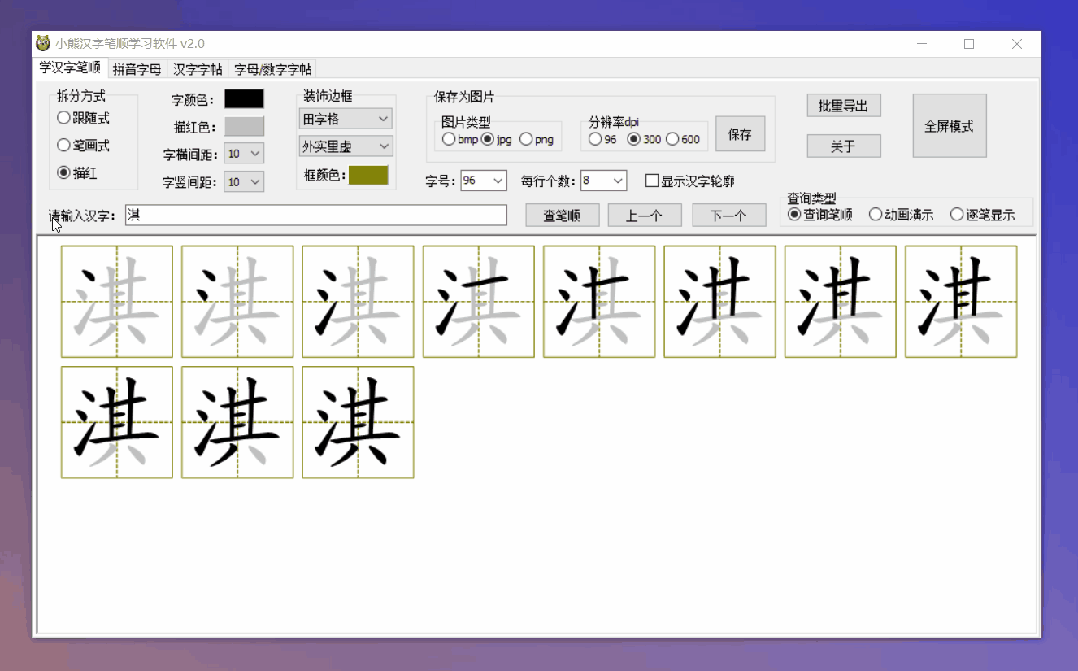The height and width of the screenshot is (671, 1078).
Task: Select the 跟随式 split mode
Action: (83, 118)
